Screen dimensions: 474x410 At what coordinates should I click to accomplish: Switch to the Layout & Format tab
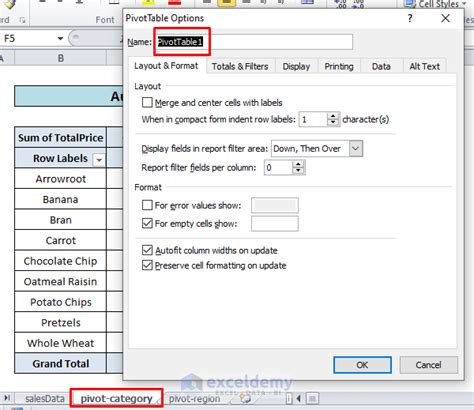click(166, 66)
